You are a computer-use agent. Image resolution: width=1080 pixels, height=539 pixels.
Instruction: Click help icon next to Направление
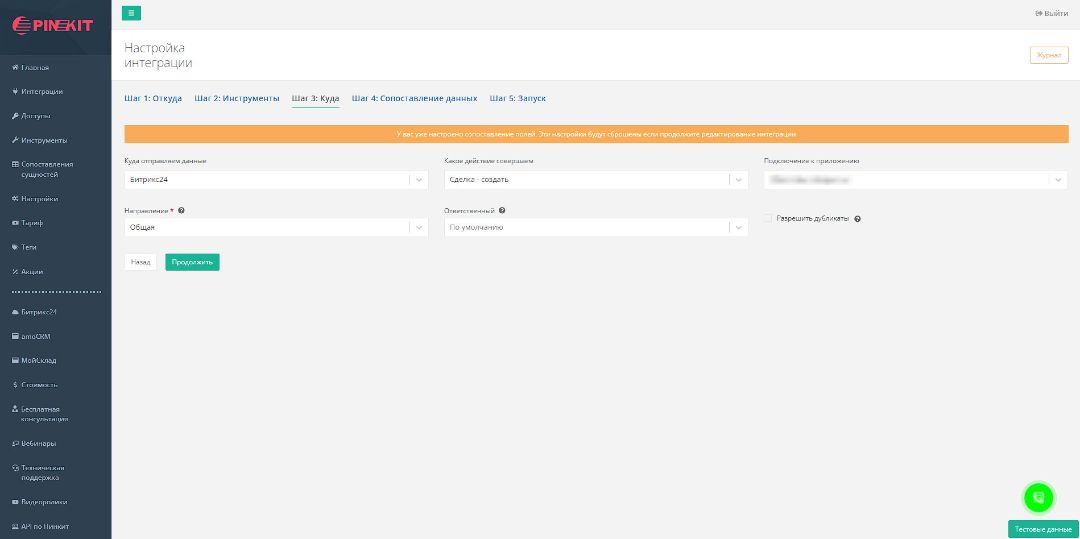click(x=181, y=211)
